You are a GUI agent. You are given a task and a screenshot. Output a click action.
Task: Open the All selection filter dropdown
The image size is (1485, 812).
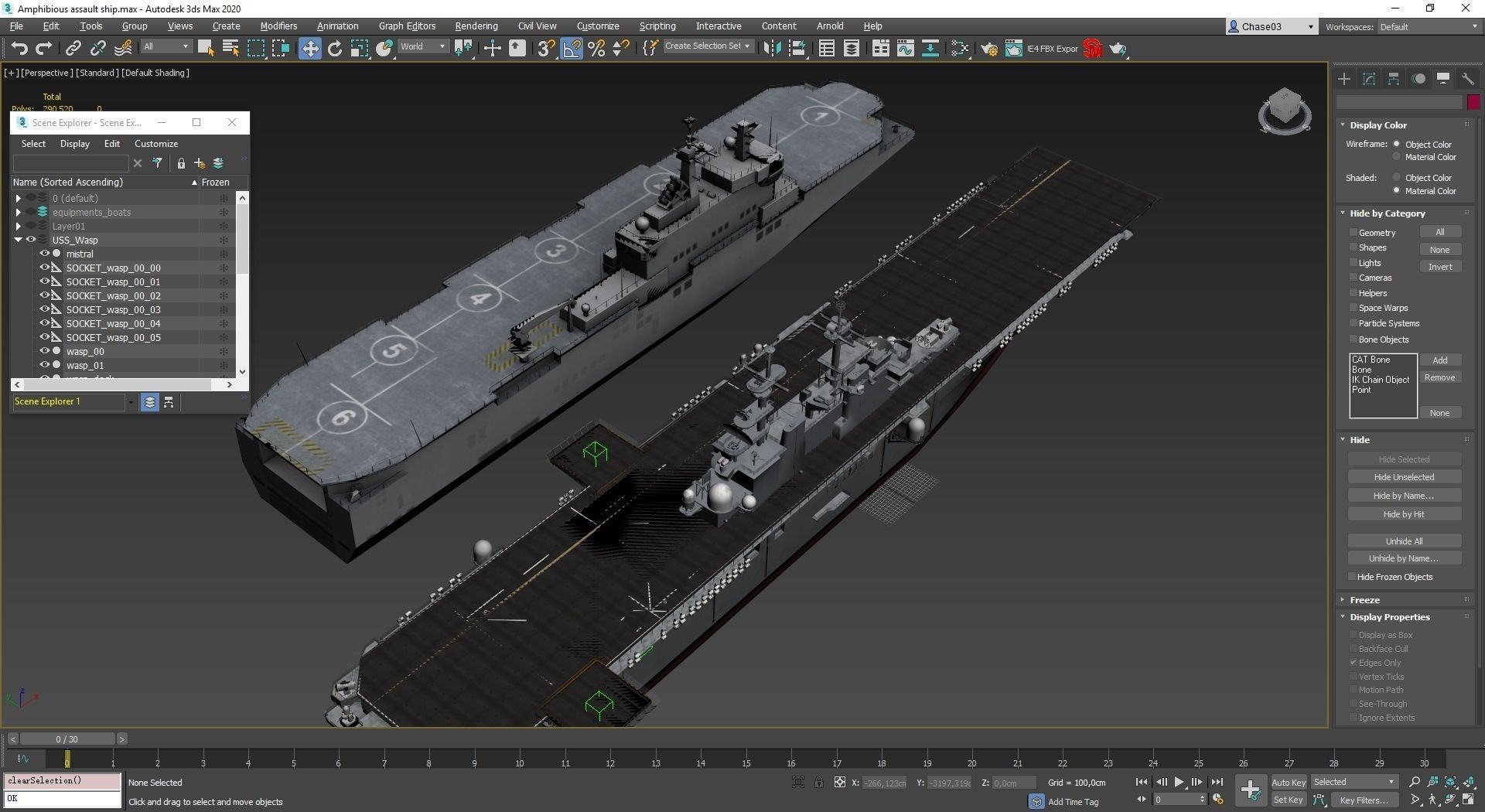pyautogui.click(x=166, y=46)
